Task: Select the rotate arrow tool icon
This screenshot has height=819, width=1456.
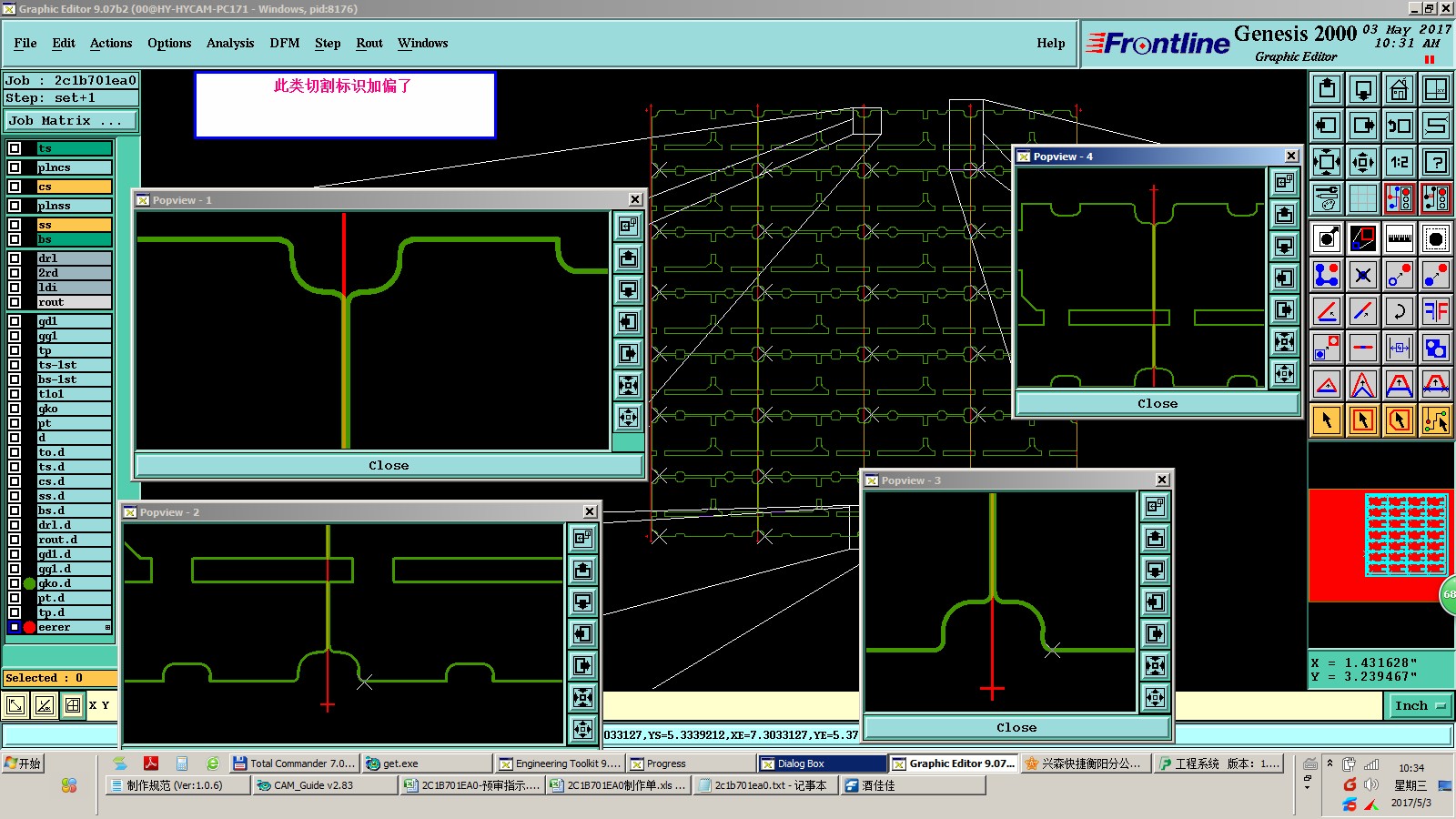Action: [1400, 311]
